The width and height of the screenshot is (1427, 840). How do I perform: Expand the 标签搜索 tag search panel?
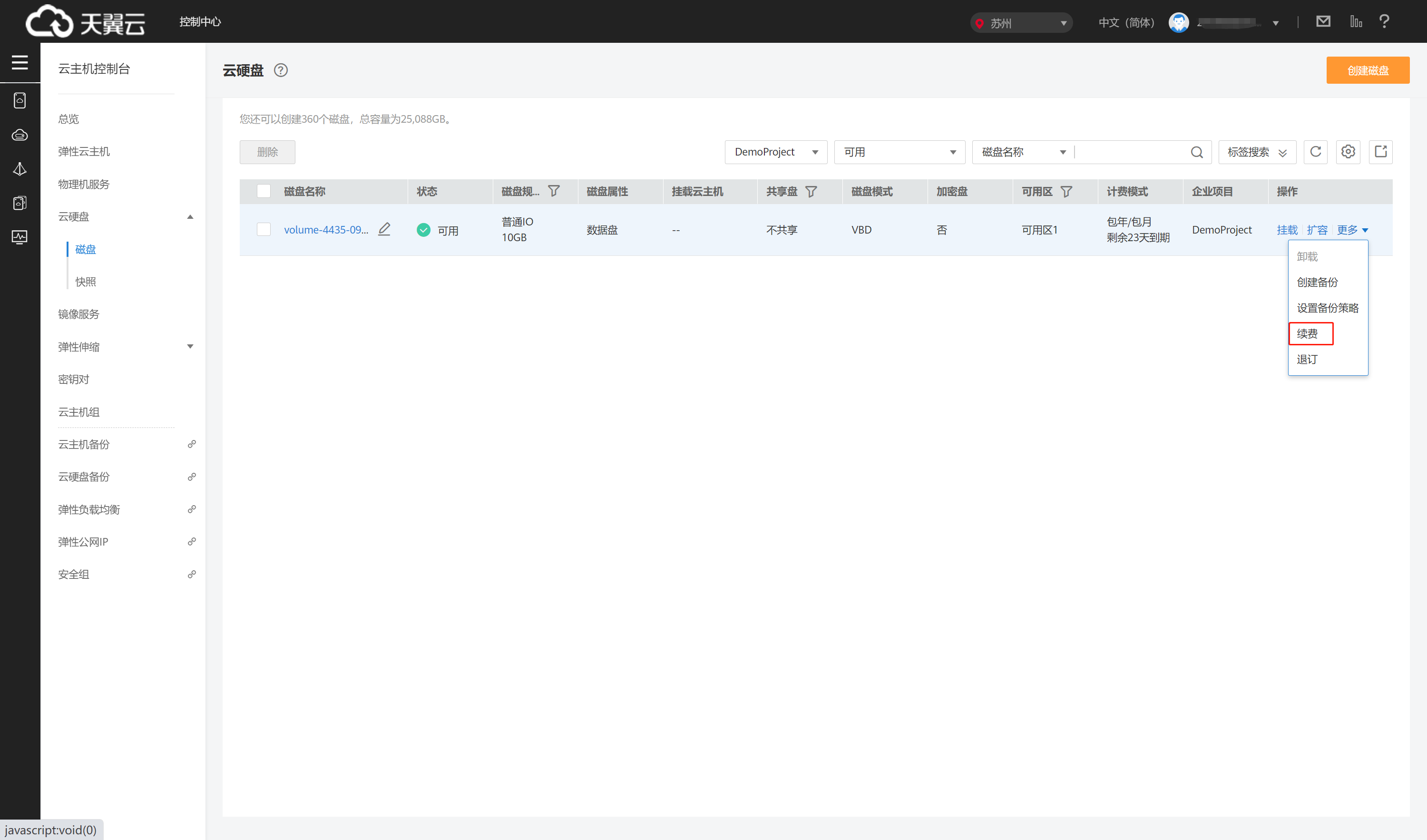1257,152
